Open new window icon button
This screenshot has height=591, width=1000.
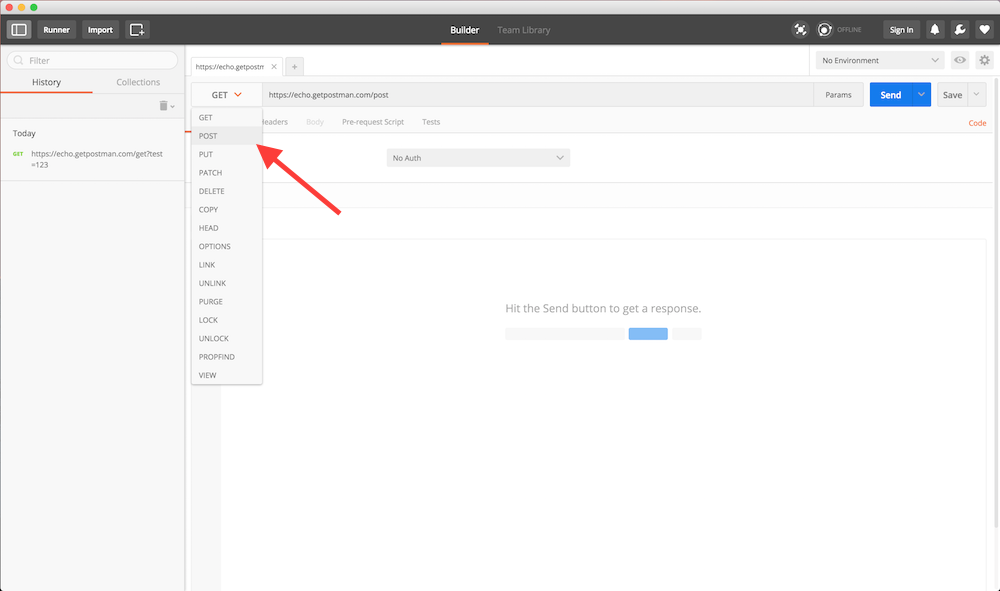coord(136,29)
